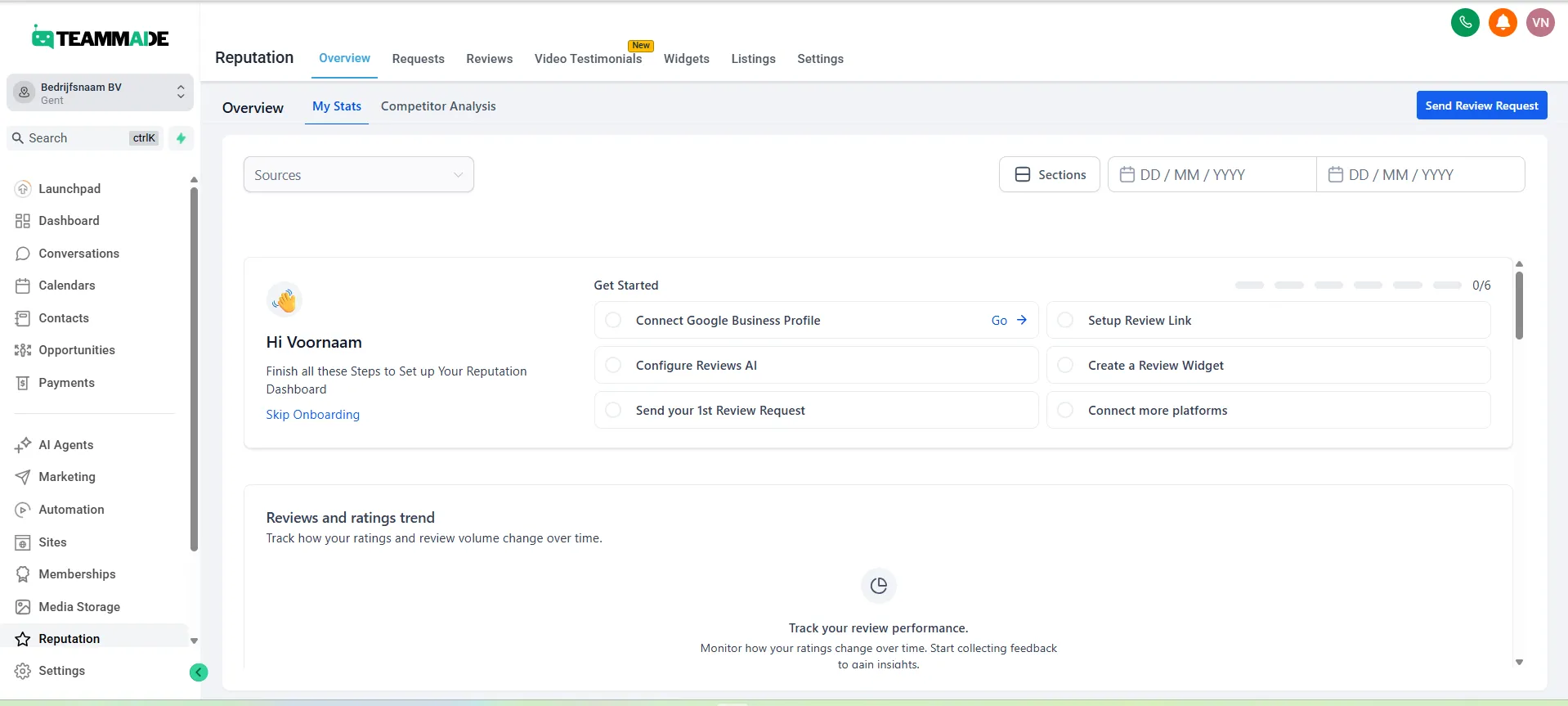Screen dimensions: 1568x706
Task: Collapse sidebar with green arrow button
Action: point(199,672)
